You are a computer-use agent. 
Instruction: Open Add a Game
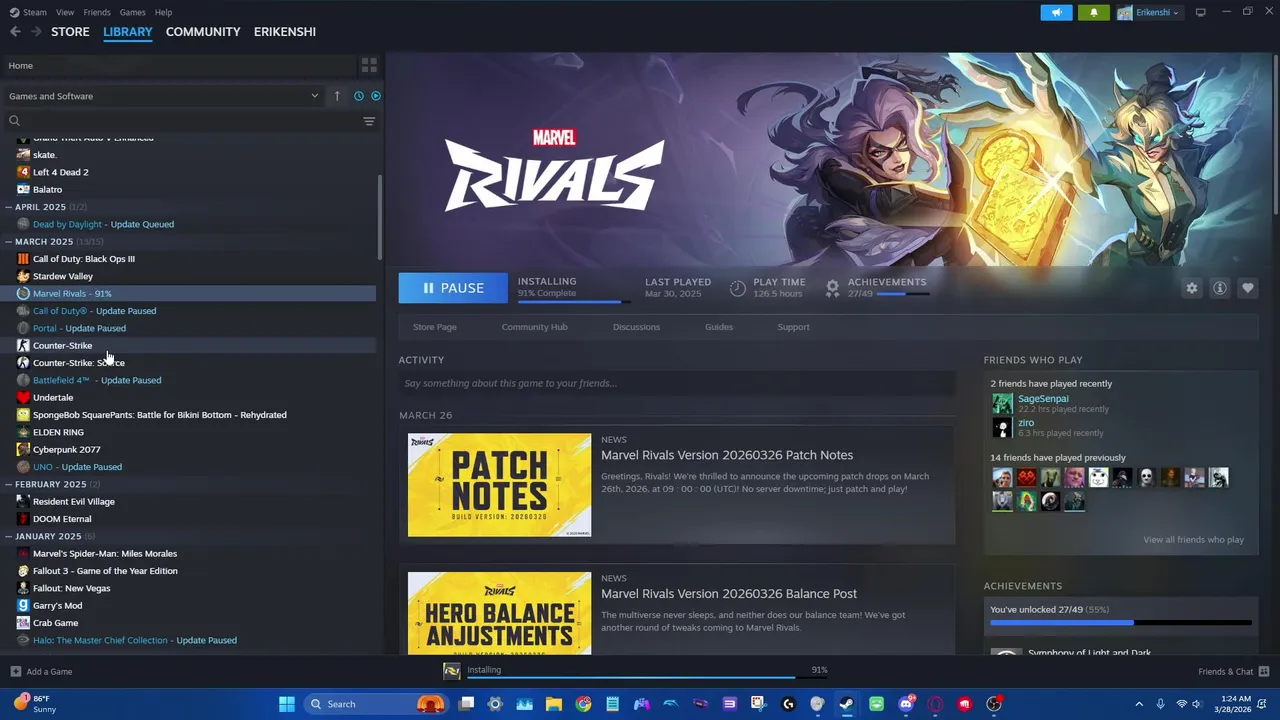point(41,672)
